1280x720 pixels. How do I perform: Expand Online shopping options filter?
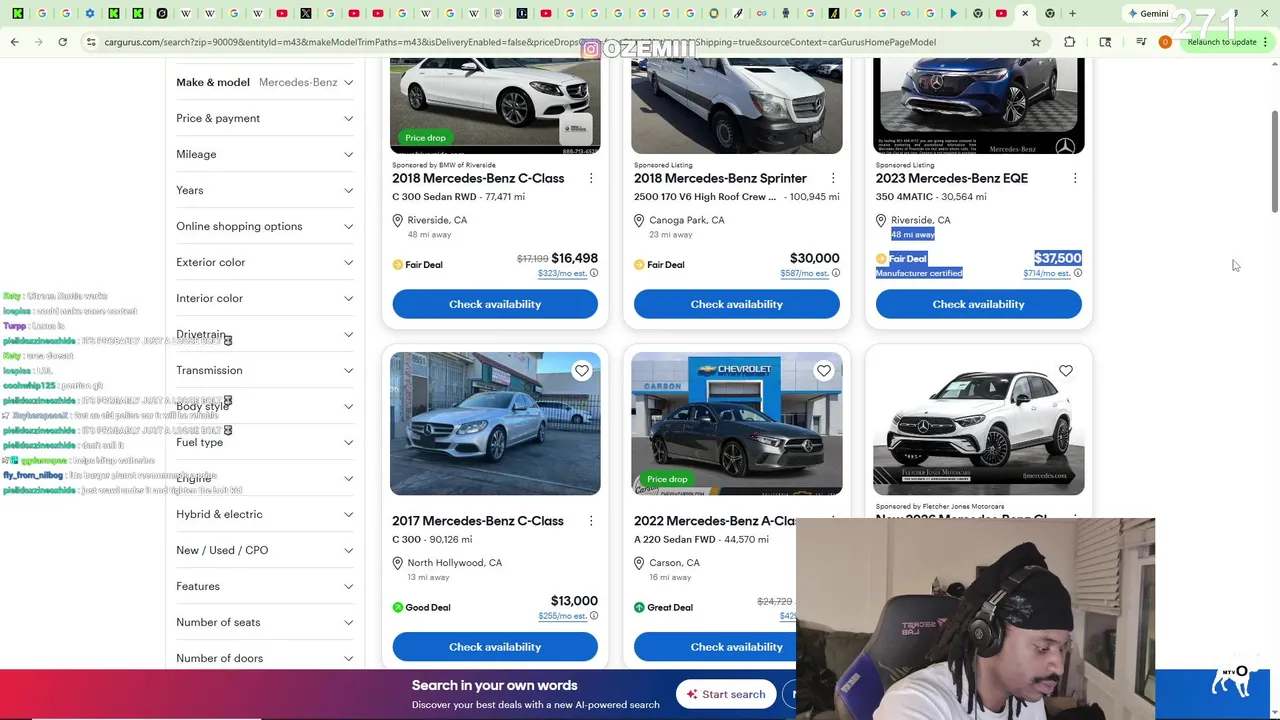pos(265,226)
